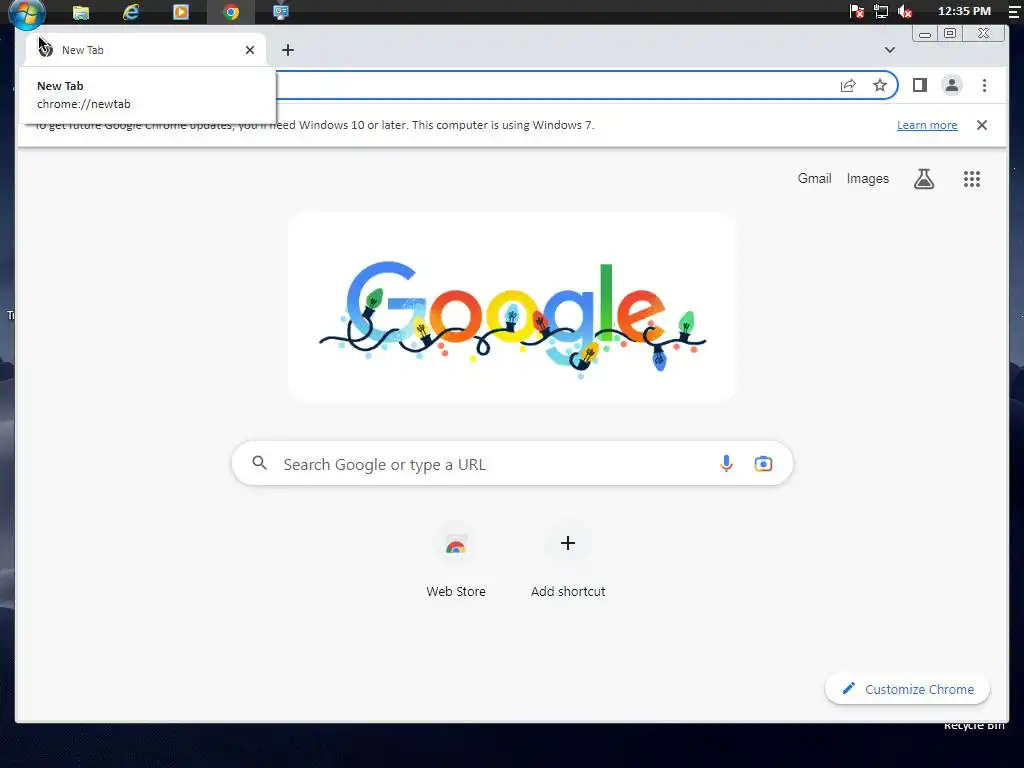
Task: Open Action Center flag in system tray
Action: 857,12
